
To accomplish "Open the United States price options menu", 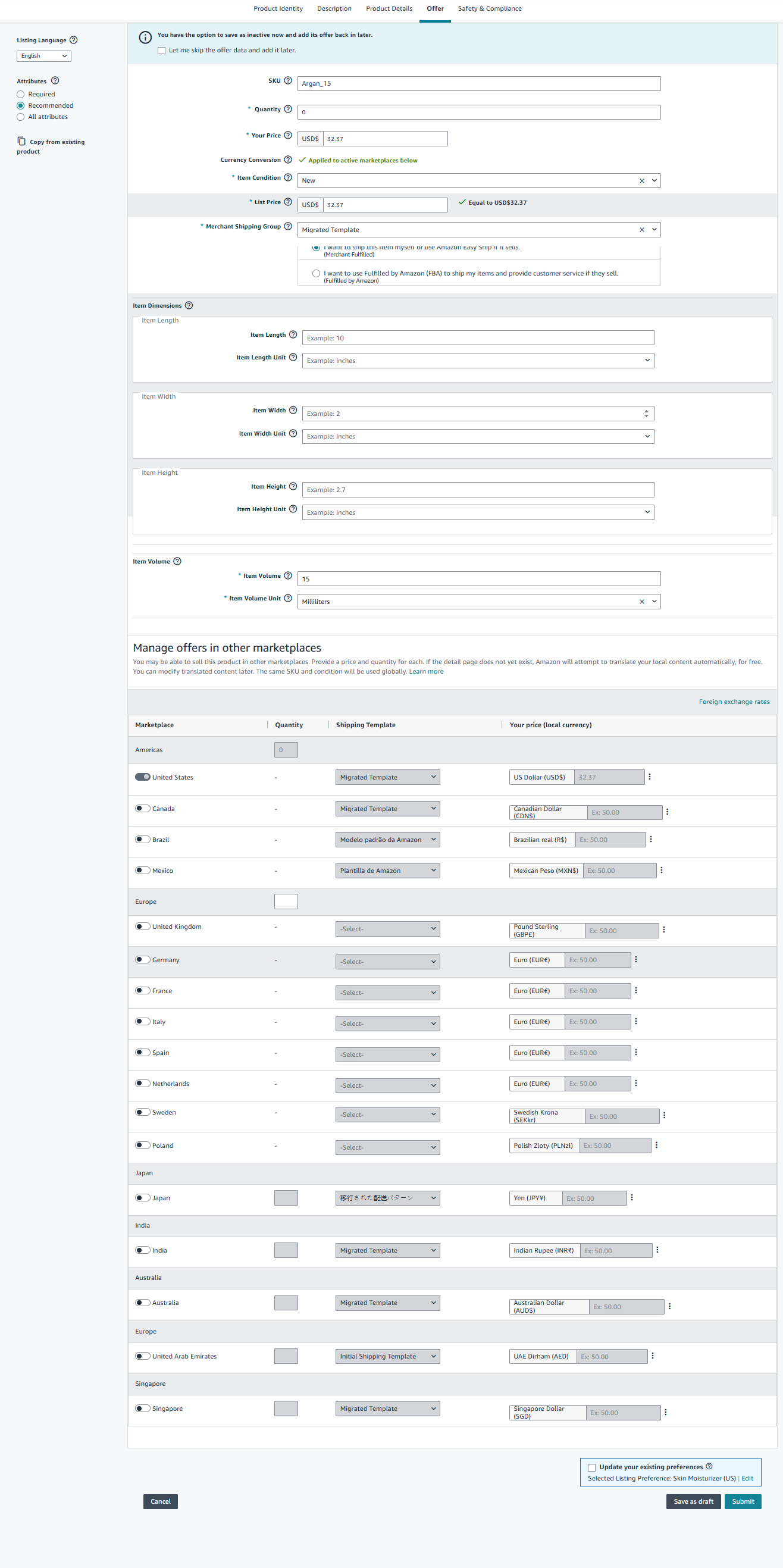I will 650,777.
